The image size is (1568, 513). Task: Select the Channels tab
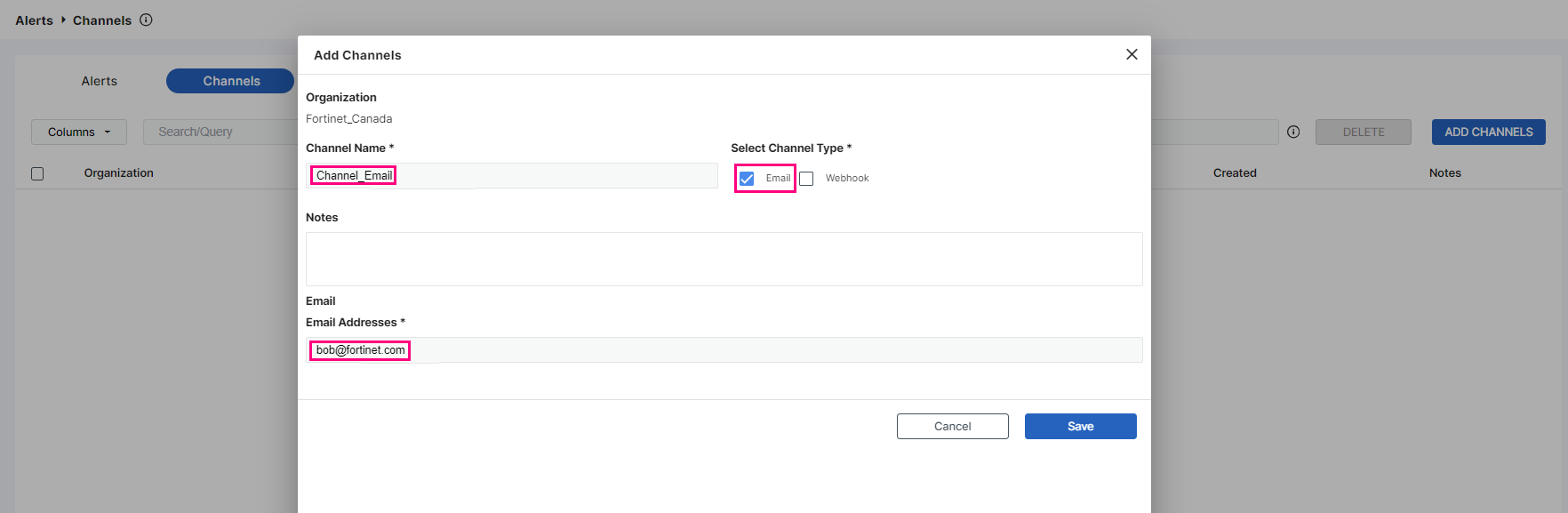[230, 81]
